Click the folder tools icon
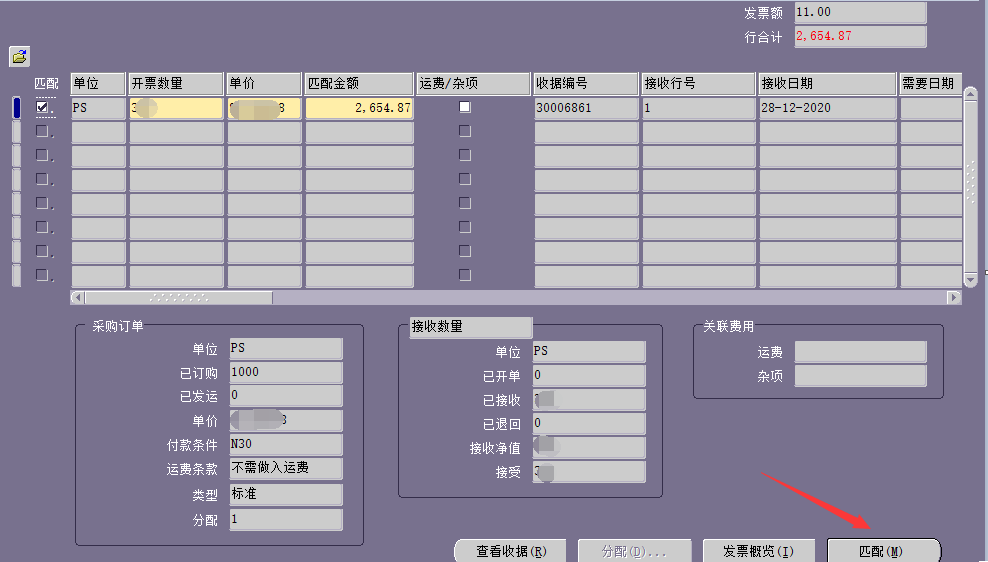Image resolution: width=988 pixels, height=562 pixels. click(x=20, y=57)
